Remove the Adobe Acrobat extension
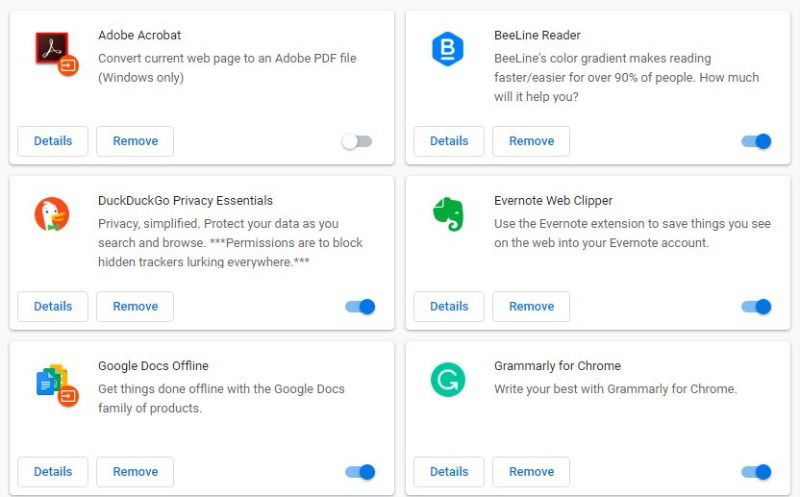Image resolution: width=800 pixels, height=497 pixels. pyautogui.click(x=135, y=141)
